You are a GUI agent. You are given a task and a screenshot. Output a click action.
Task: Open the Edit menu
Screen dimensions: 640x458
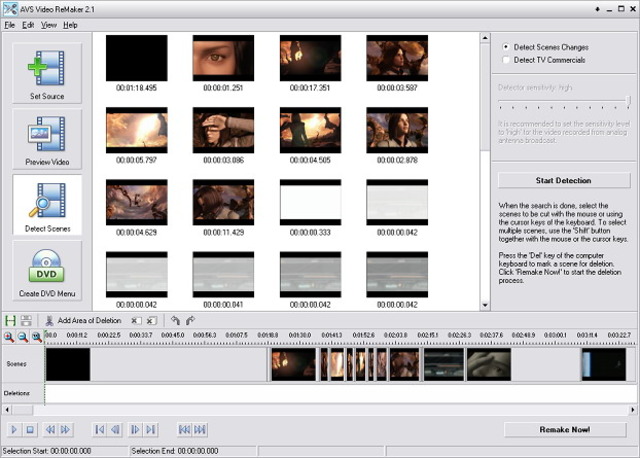pyautogui.click(x=28, y=25)
